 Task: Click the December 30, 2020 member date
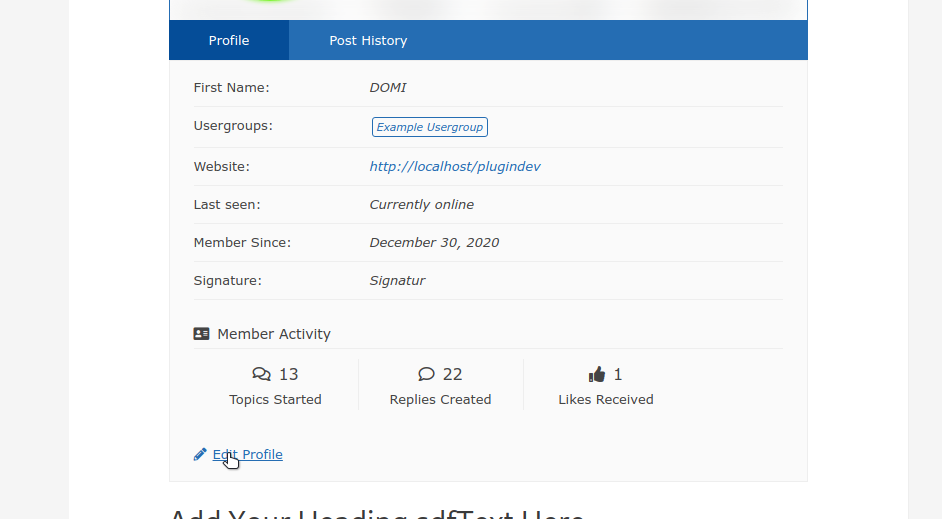click(434, 242)
